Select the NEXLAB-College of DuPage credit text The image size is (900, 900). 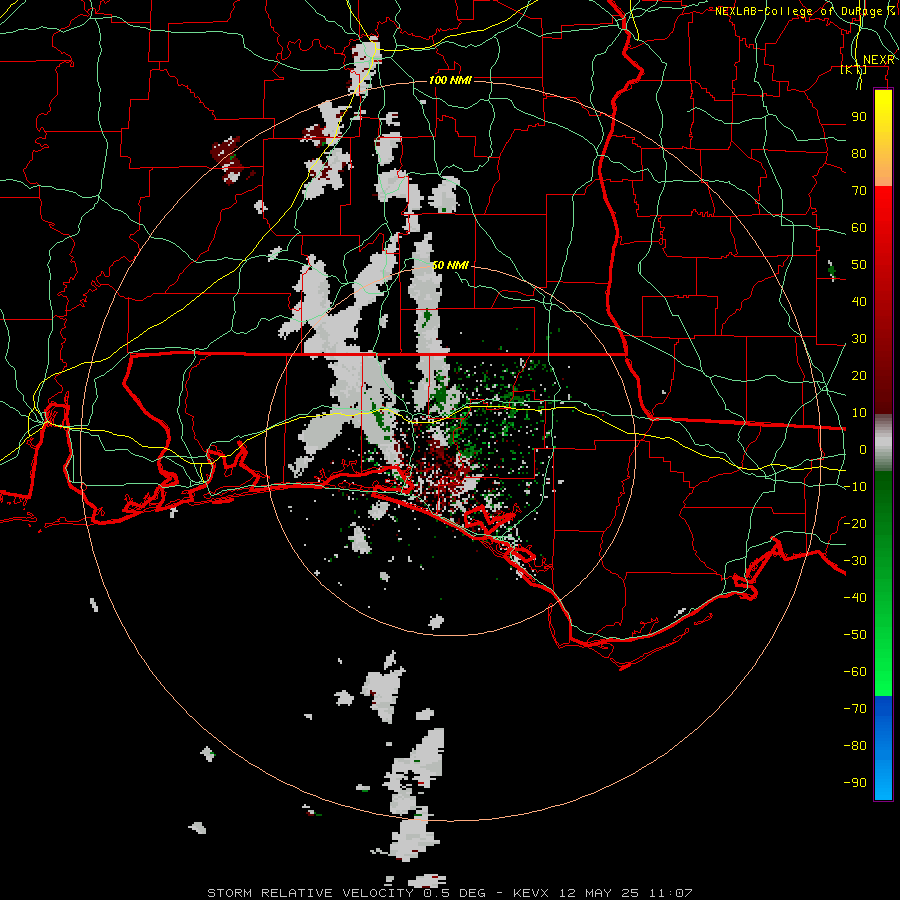804,11
